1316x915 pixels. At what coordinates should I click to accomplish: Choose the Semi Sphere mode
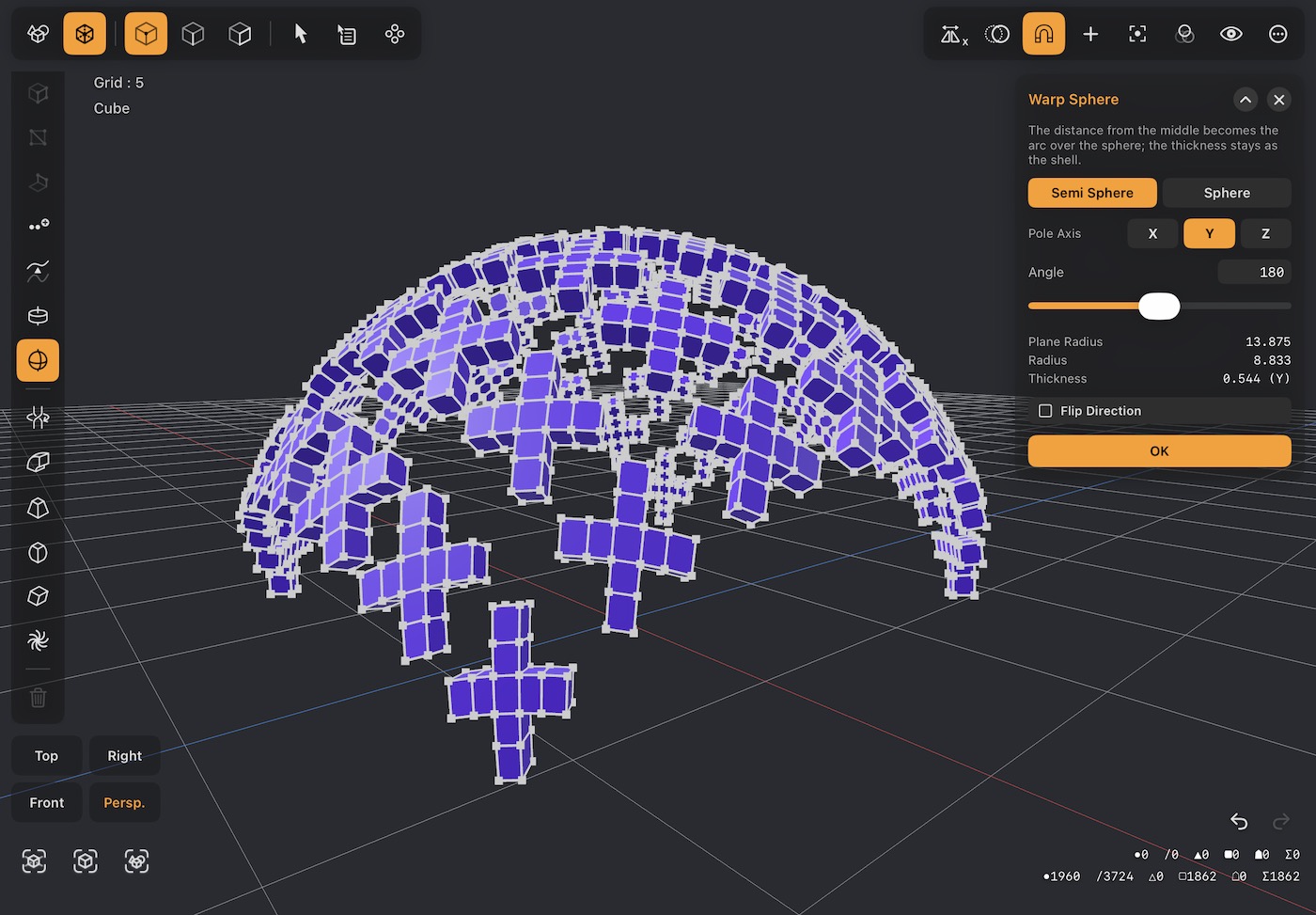(x=1092, y=193)
